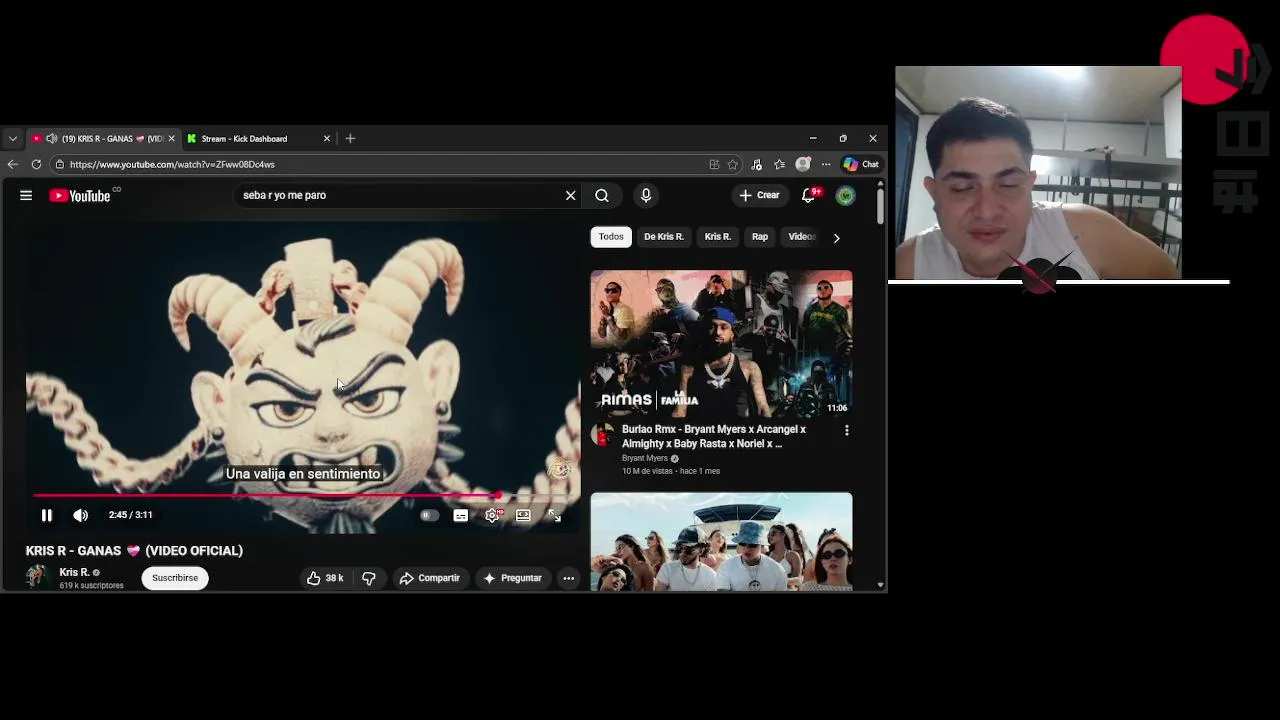The image size is (1280, 720).
Task: Click the Bryant Myers channel avatar
Action: pos(602,434)
